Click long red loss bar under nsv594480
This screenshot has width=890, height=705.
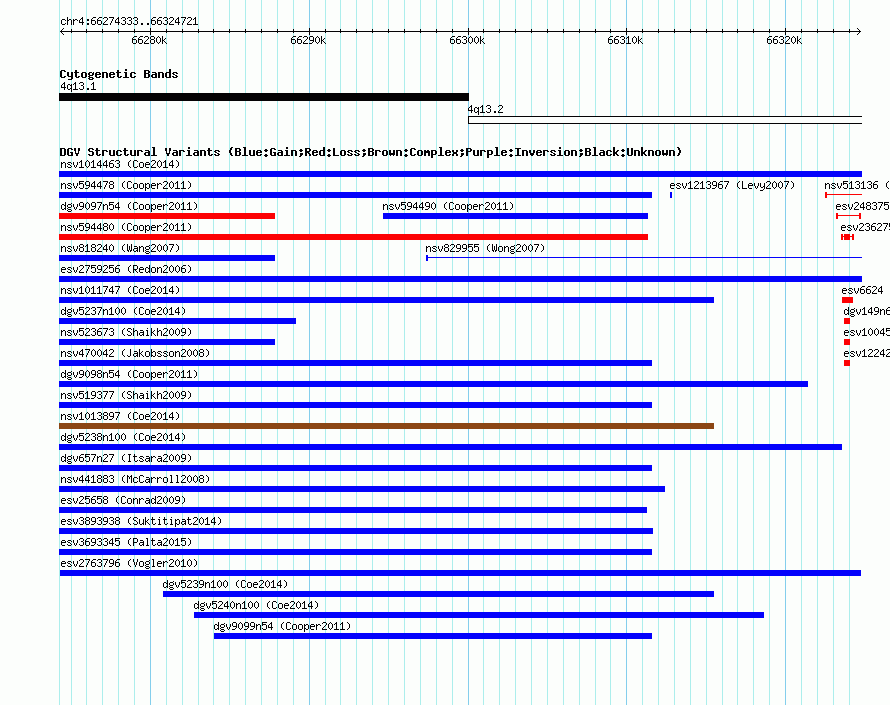pos(354,237)
